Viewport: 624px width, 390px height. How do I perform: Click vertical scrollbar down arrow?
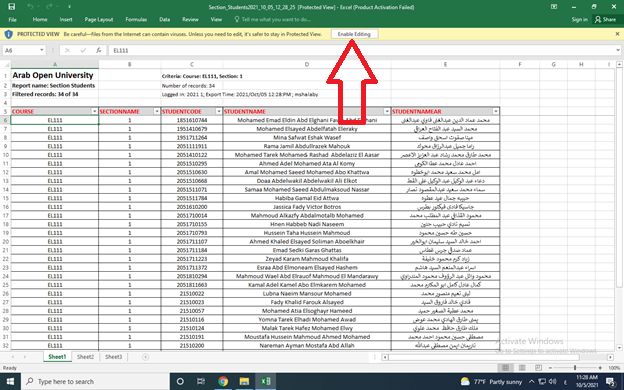[619, 347]
